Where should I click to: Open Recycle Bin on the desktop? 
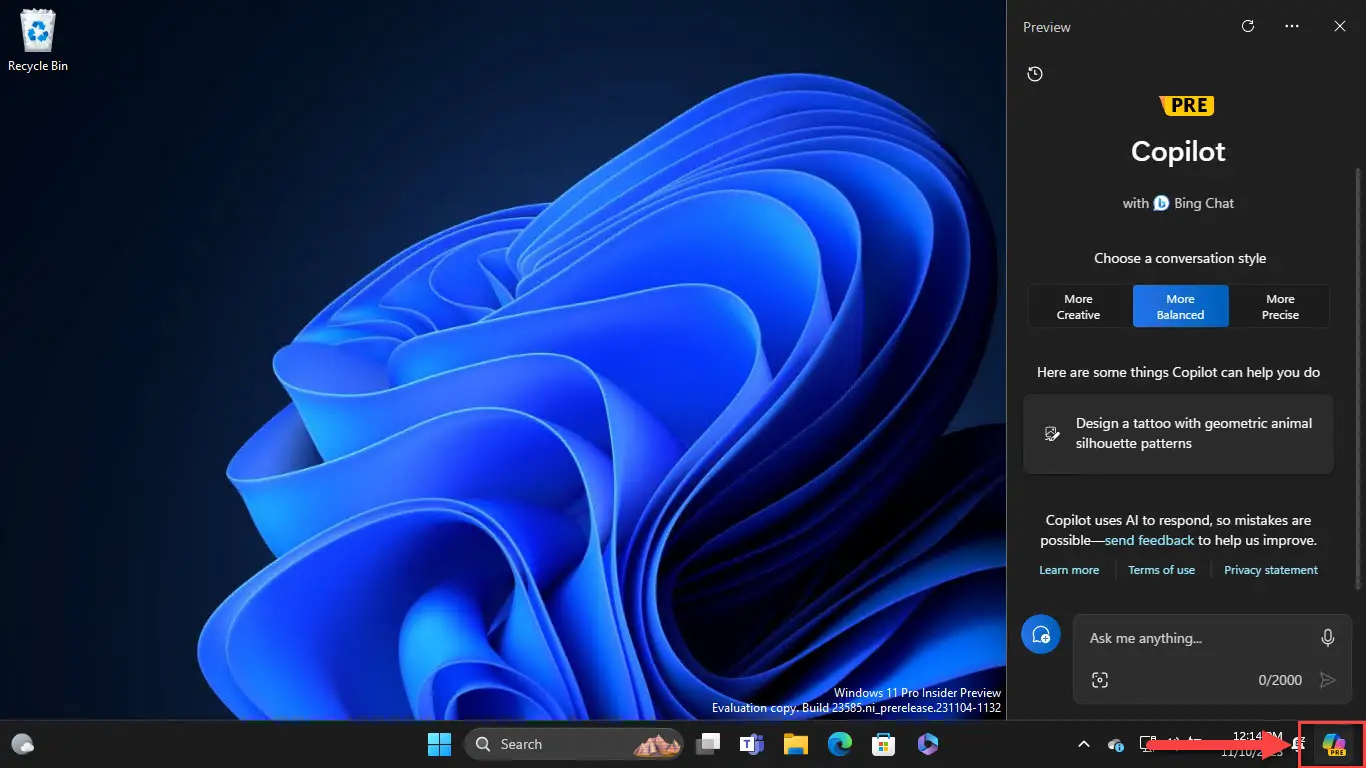(38, 40)
